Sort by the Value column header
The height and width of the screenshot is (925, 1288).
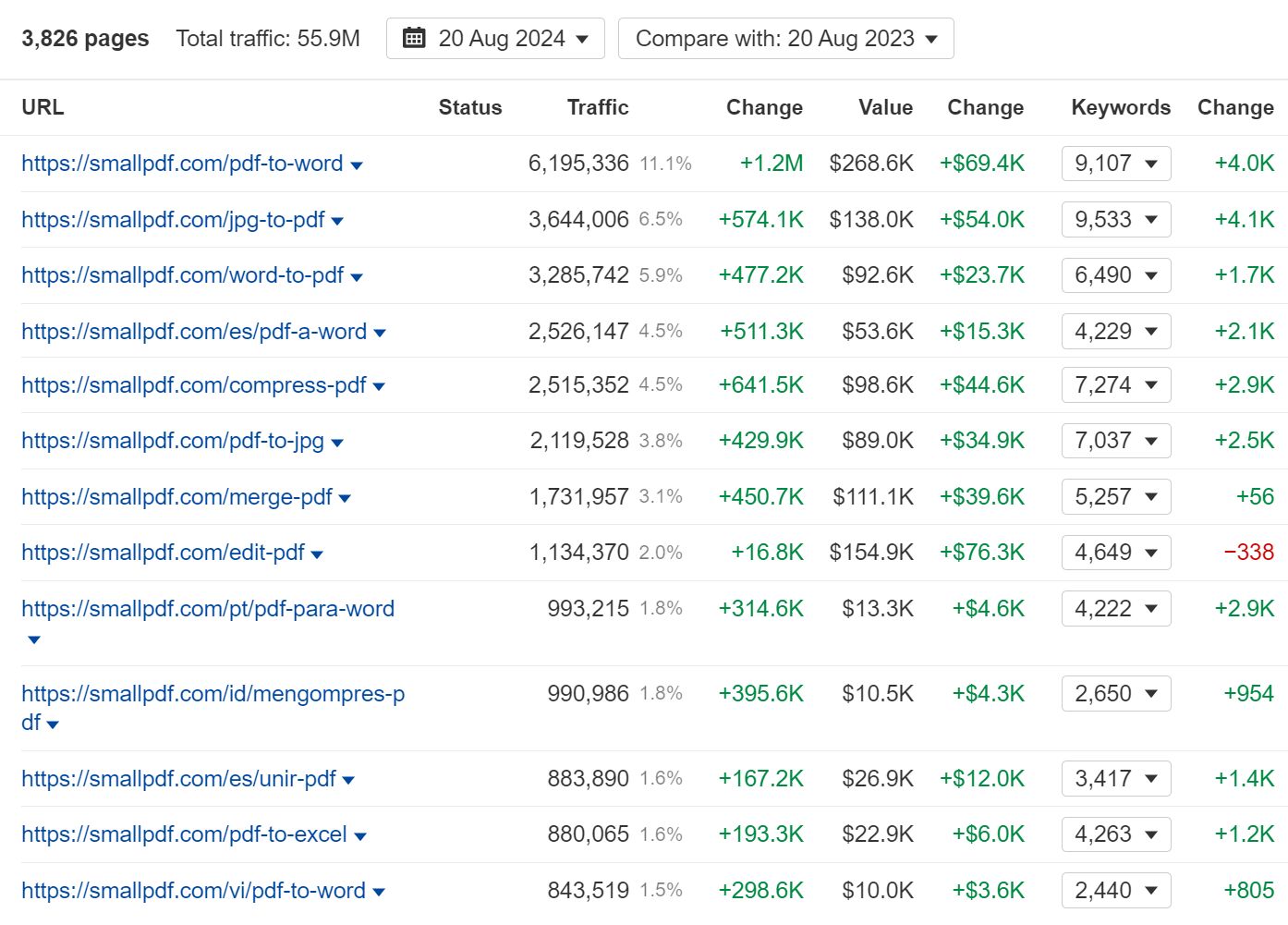coord(885,107)
